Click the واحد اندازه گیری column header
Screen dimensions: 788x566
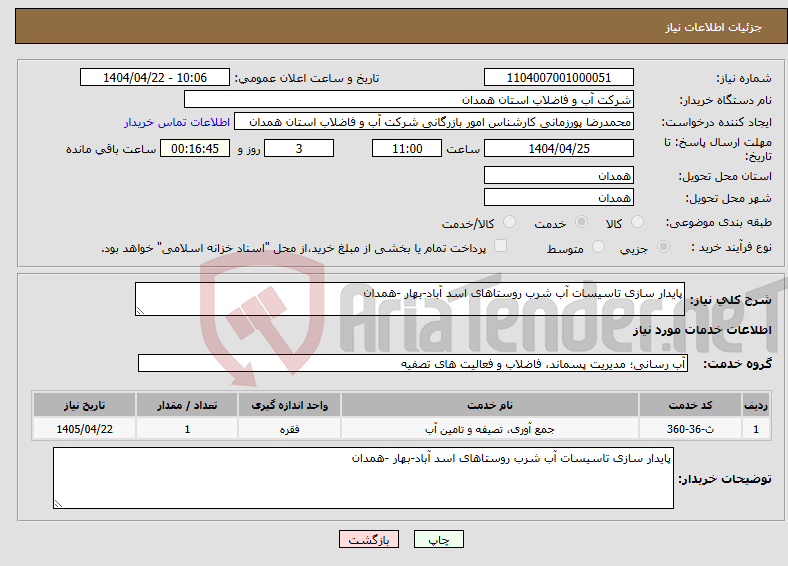289,405
